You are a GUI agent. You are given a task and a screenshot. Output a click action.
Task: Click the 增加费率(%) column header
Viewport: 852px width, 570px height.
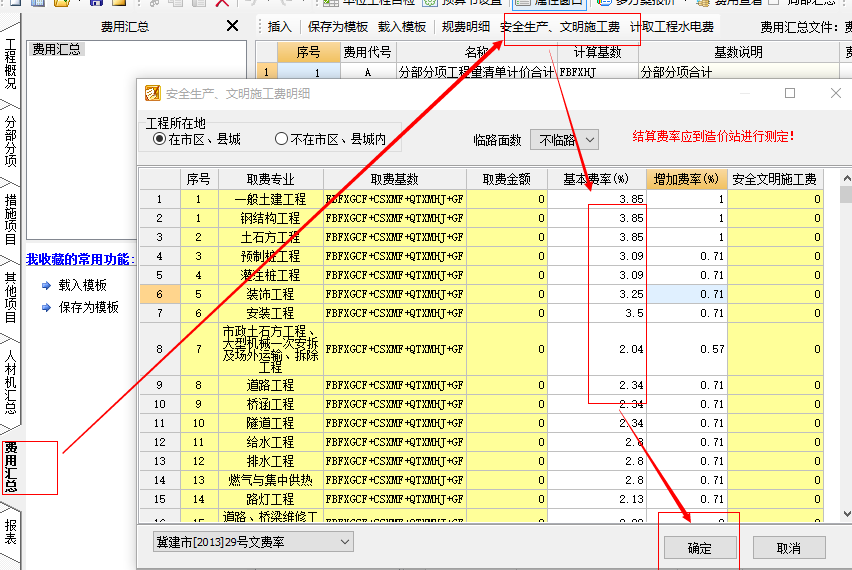[686, 179]
